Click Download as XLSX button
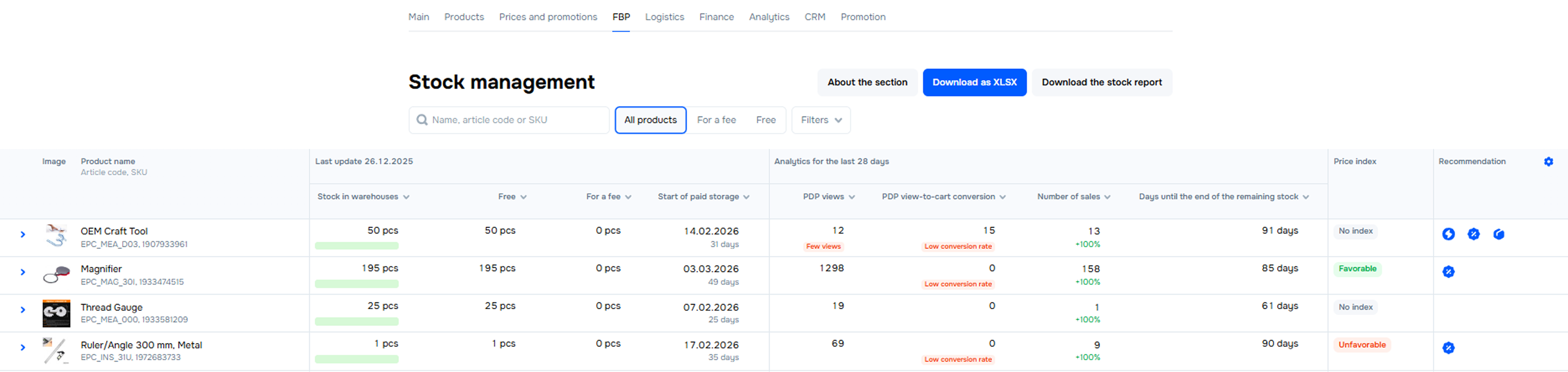Screen dimensions: 1568x372 coord(974,82)
